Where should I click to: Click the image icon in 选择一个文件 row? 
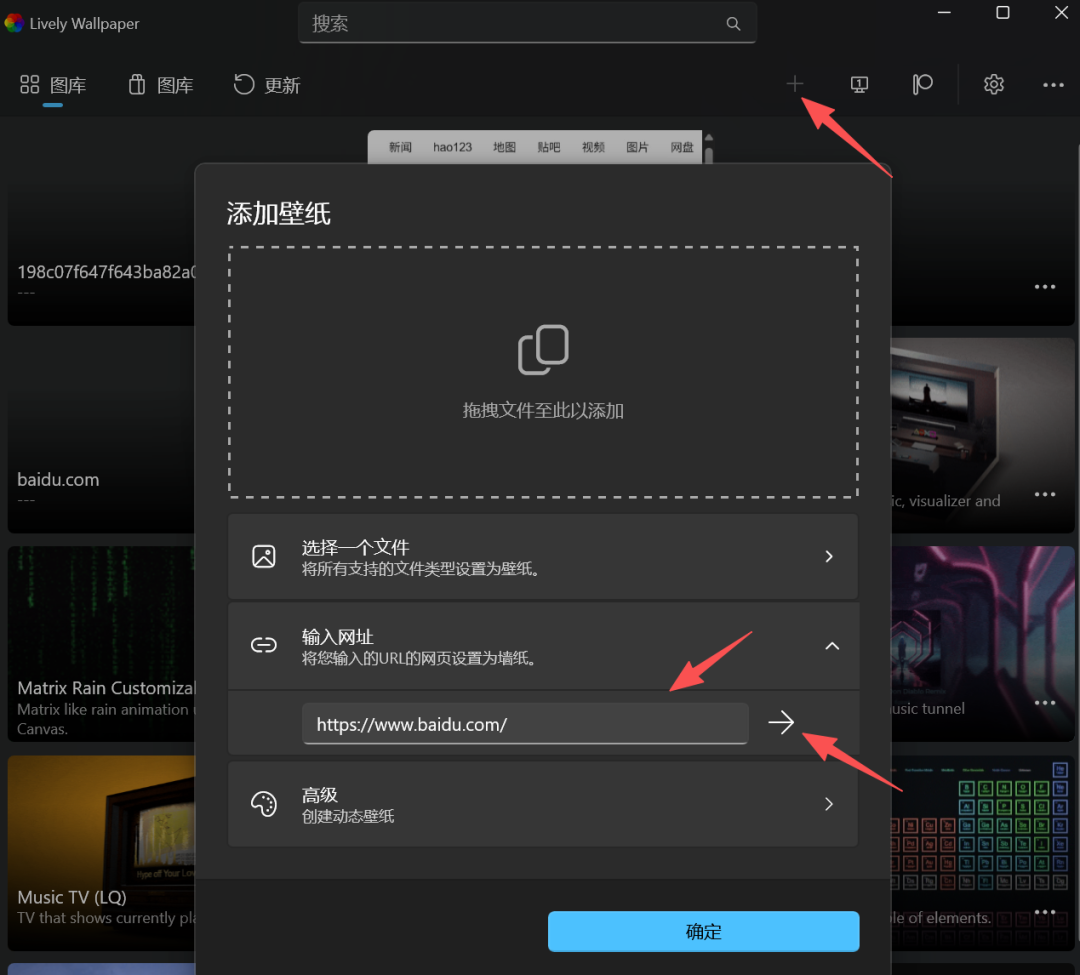pos(264,557)
